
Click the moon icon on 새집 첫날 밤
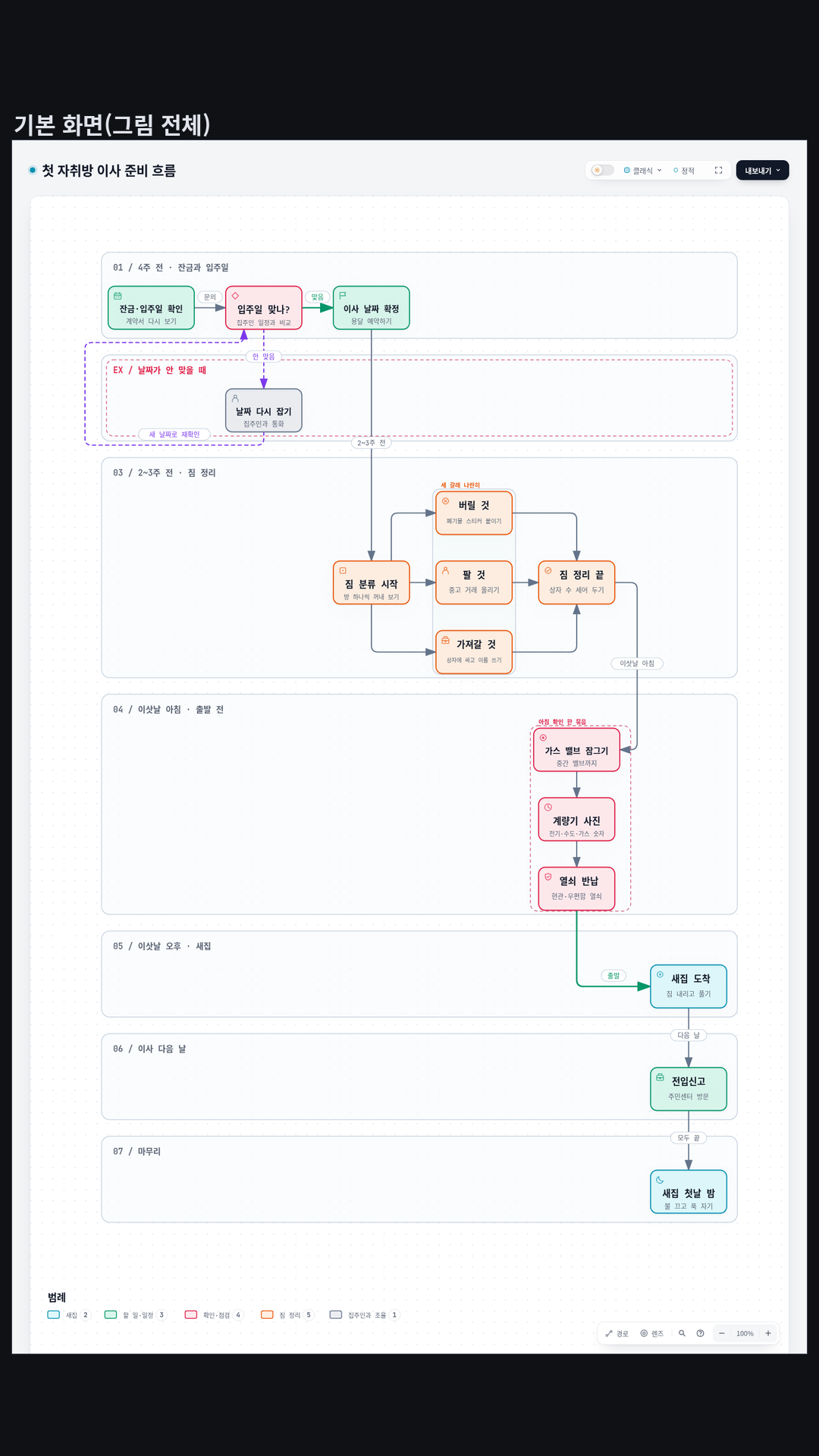660,1180
